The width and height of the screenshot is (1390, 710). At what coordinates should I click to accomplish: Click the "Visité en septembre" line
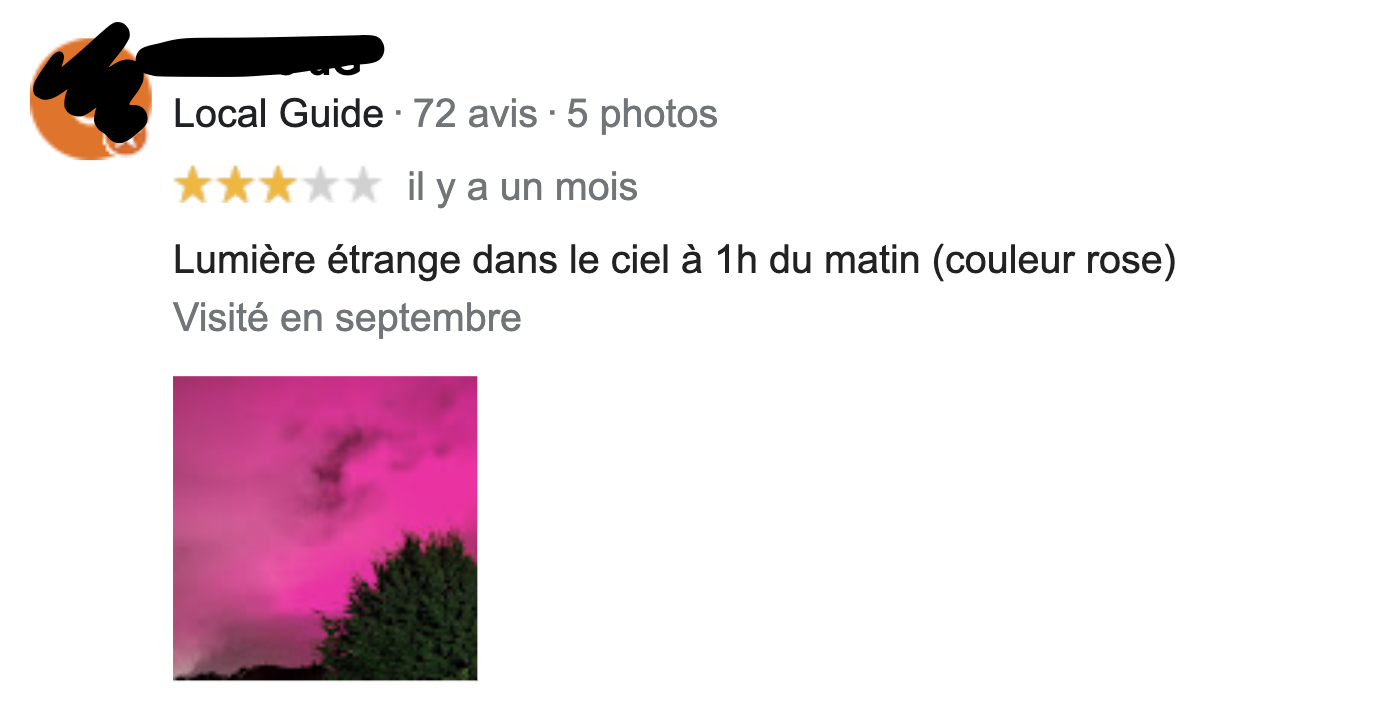(x=347, y=318)
